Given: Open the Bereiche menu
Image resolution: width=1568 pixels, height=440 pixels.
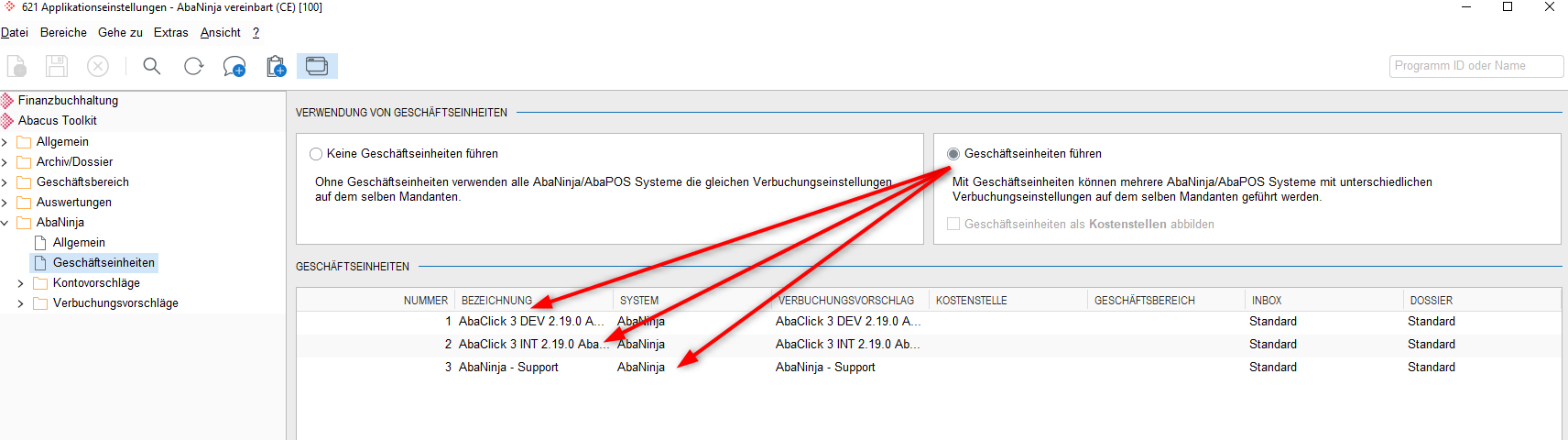Looking at the screenshot, I should coord(63,32).
